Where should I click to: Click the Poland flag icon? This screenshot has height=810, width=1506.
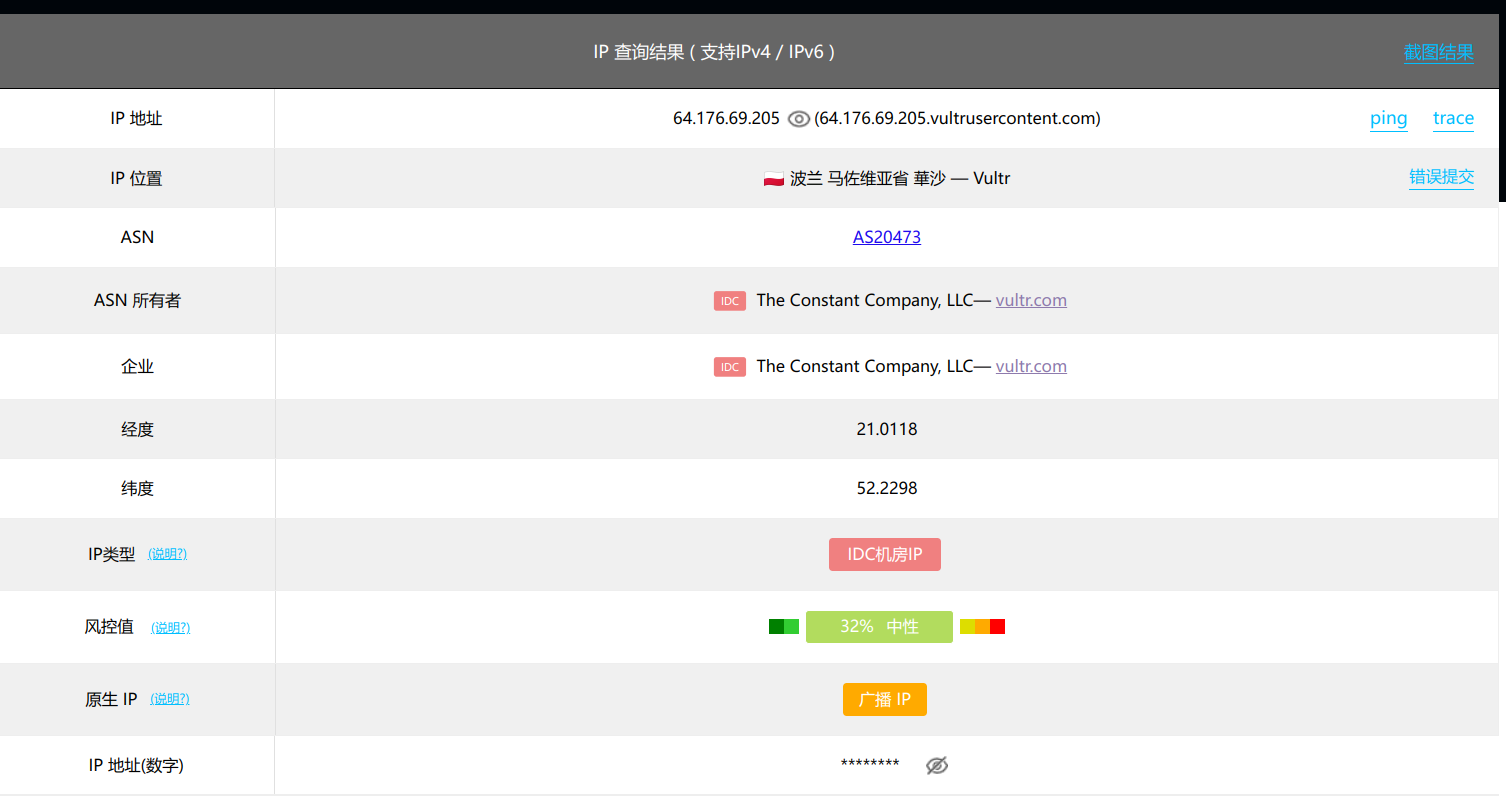point(773,179)
